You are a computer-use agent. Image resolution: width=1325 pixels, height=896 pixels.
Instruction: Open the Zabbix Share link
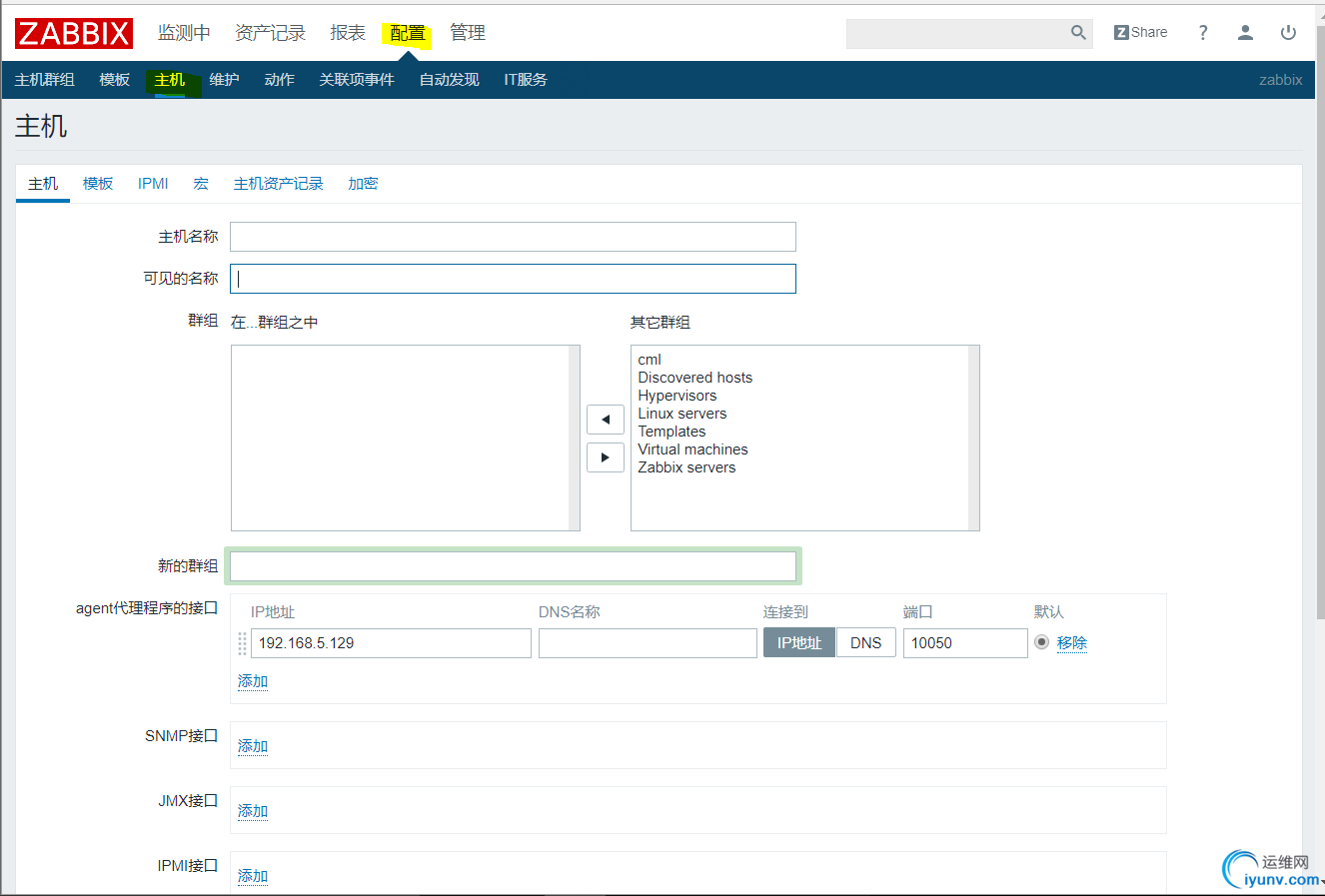point(1140,33)
